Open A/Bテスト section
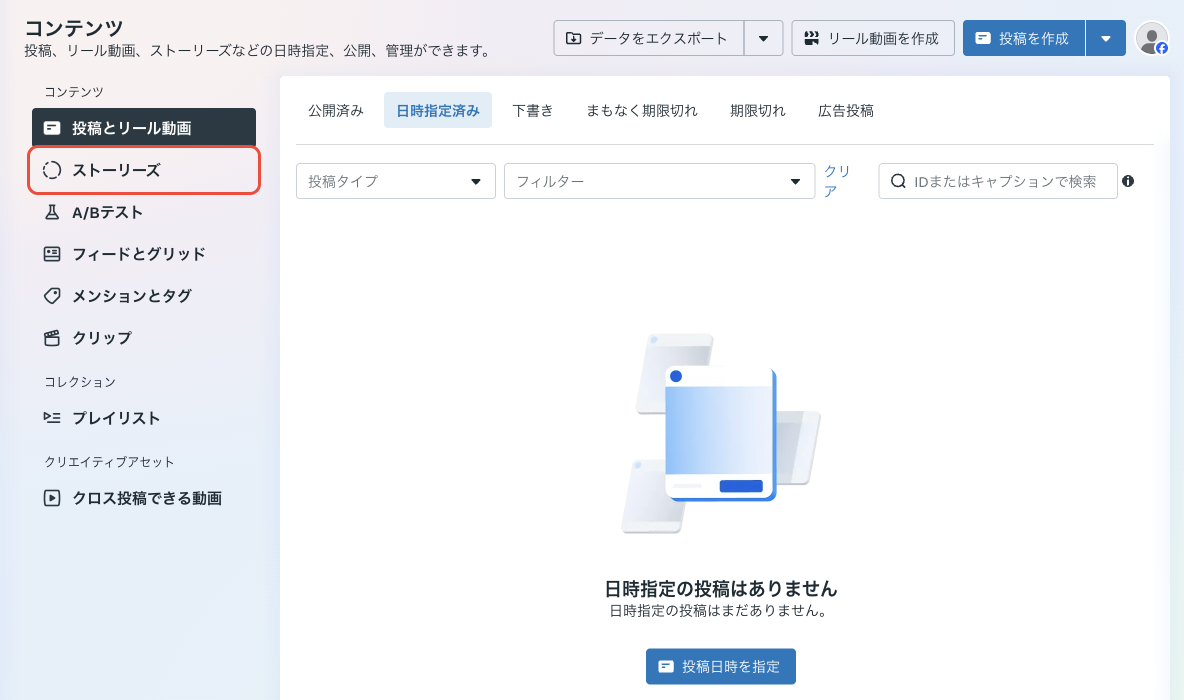Image resolution: width=1184 pixels, height=700 pixels. [143, 212]
